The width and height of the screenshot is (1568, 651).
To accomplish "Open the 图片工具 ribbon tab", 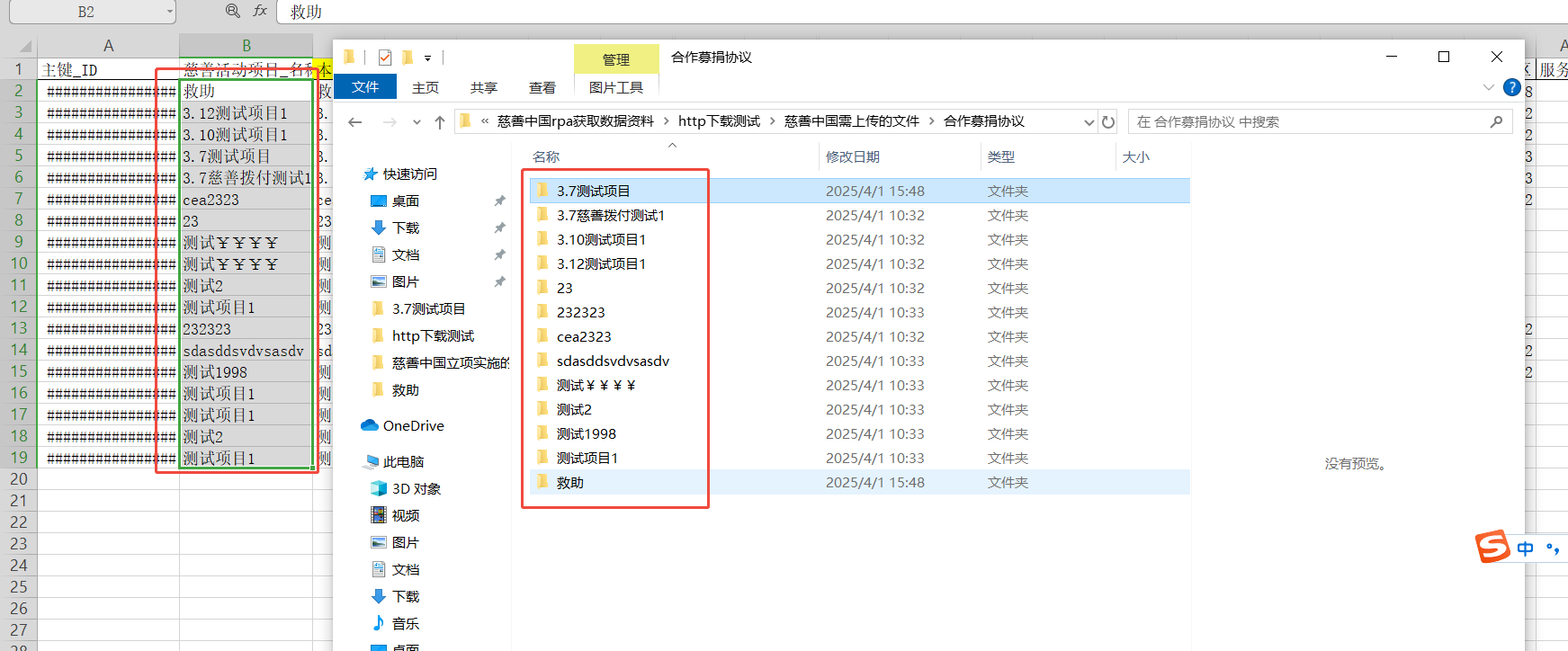I will click(x=616, y=87).
